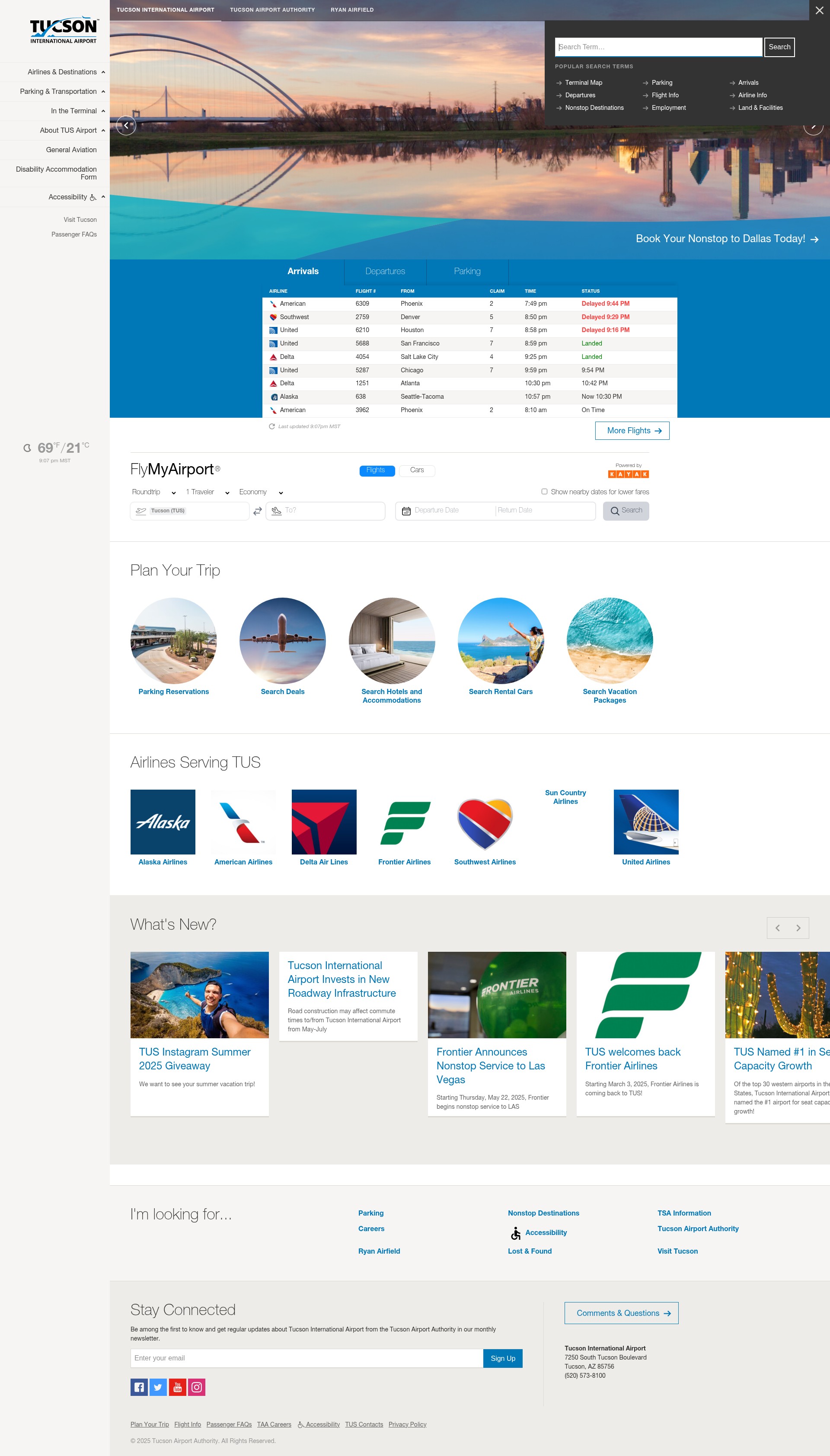
Task: Open TUS Instagram Summer 2025 Giveaway card
Action: click(x=200, y=1034)
